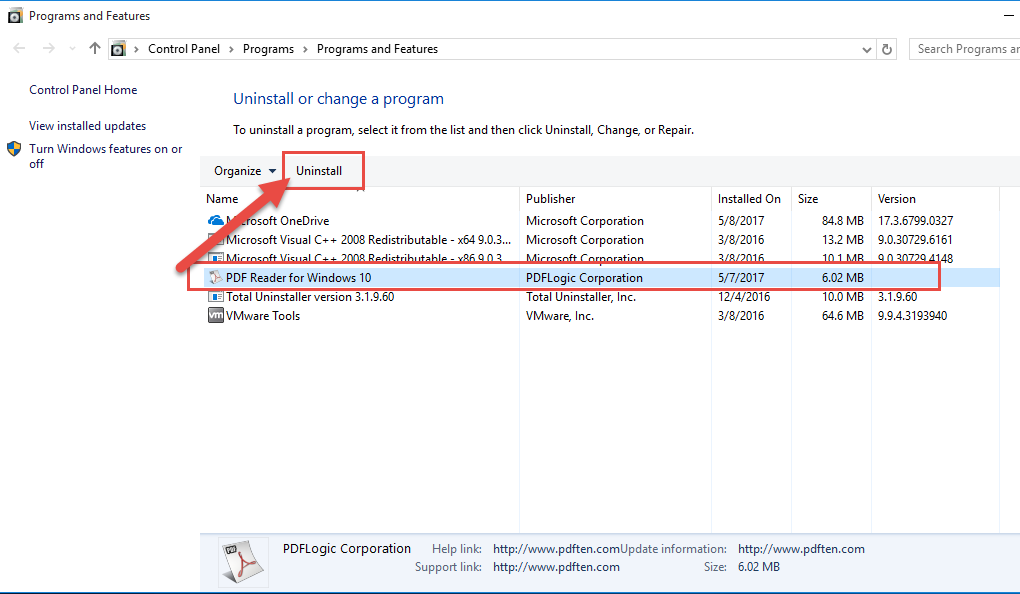Image resolution: width=1020 pixels, height=594 pixels.
Task: Click the 10.0 MB size cell
Action: click(x=842, y=297)
